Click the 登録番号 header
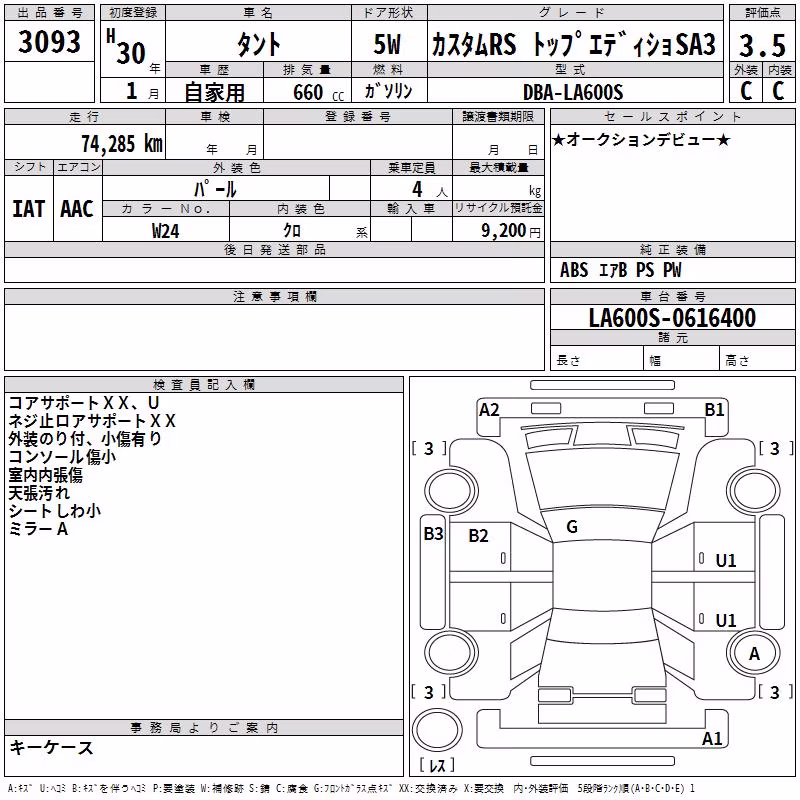The width and height of the screenshot is (800, 800). 358,116
